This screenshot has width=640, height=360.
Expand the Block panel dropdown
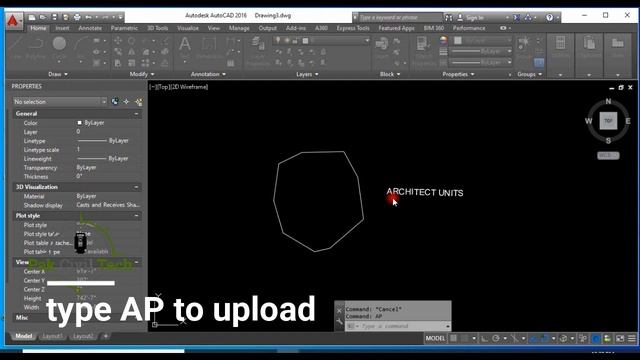(390, 74)
